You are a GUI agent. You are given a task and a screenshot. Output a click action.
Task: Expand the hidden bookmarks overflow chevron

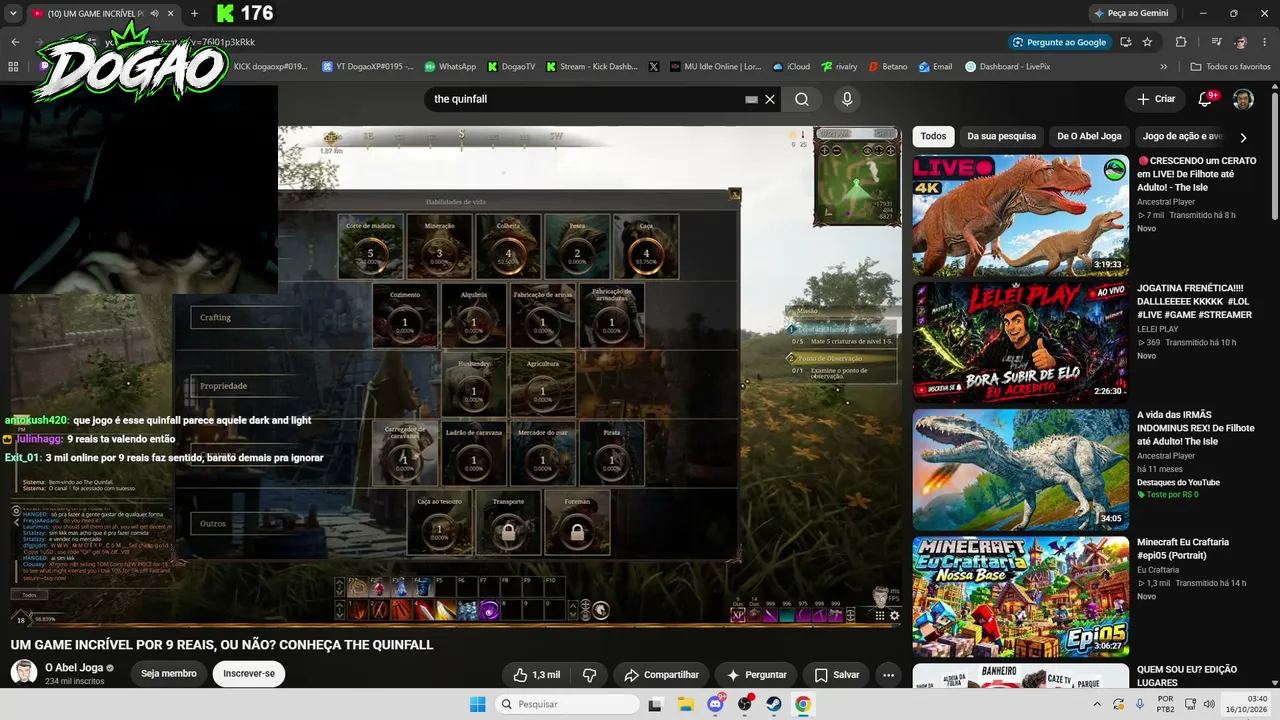(1163, 67)
